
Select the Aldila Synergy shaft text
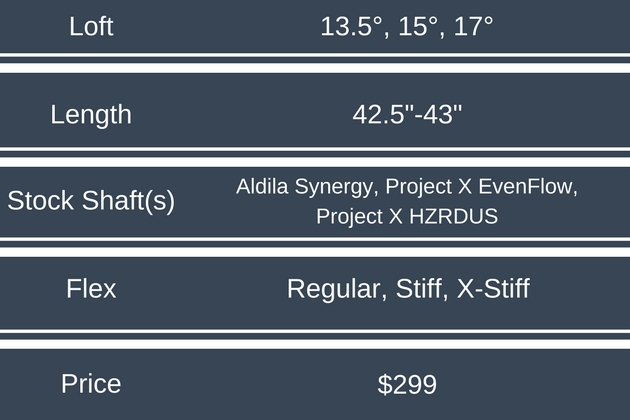click(307, 187)
